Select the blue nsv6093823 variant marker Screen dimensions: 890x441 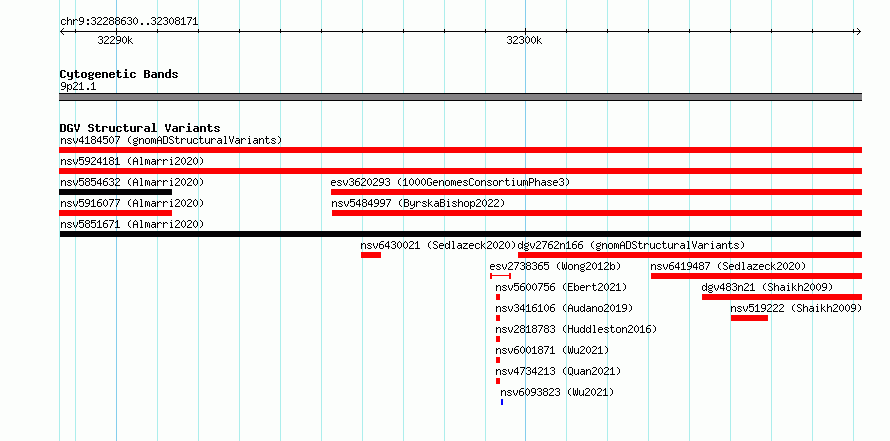pyautogui.click(x=502, y=402)
